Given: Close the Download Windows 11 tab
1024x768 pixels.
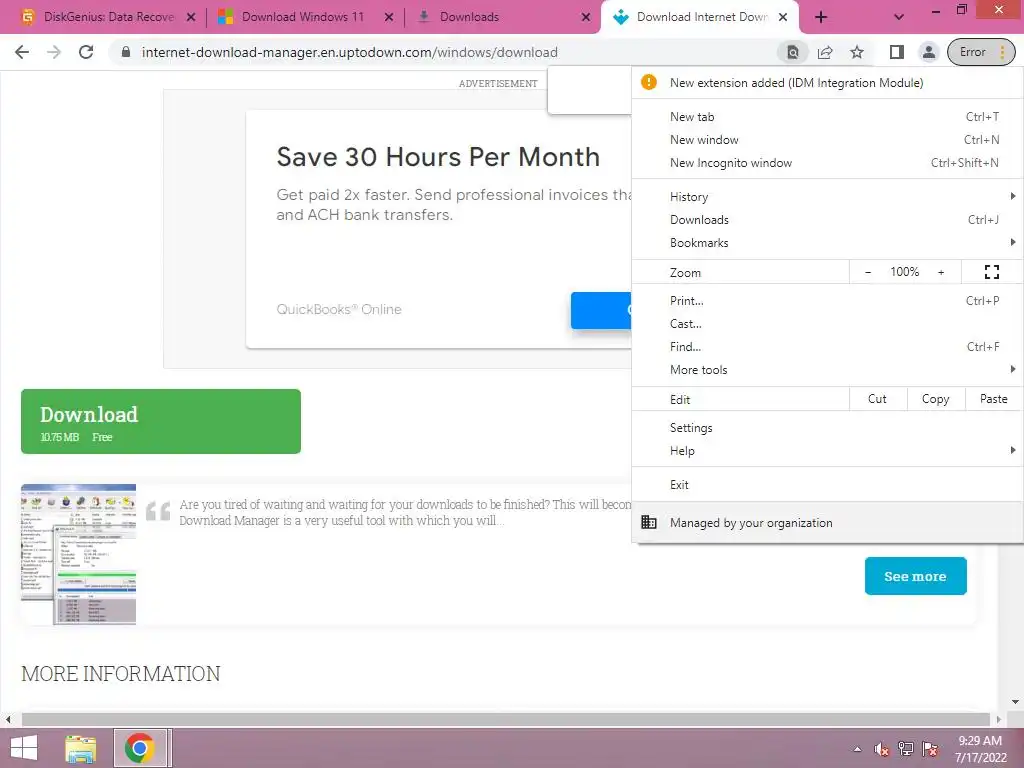Looking at the screenshot, I should 389,18.
